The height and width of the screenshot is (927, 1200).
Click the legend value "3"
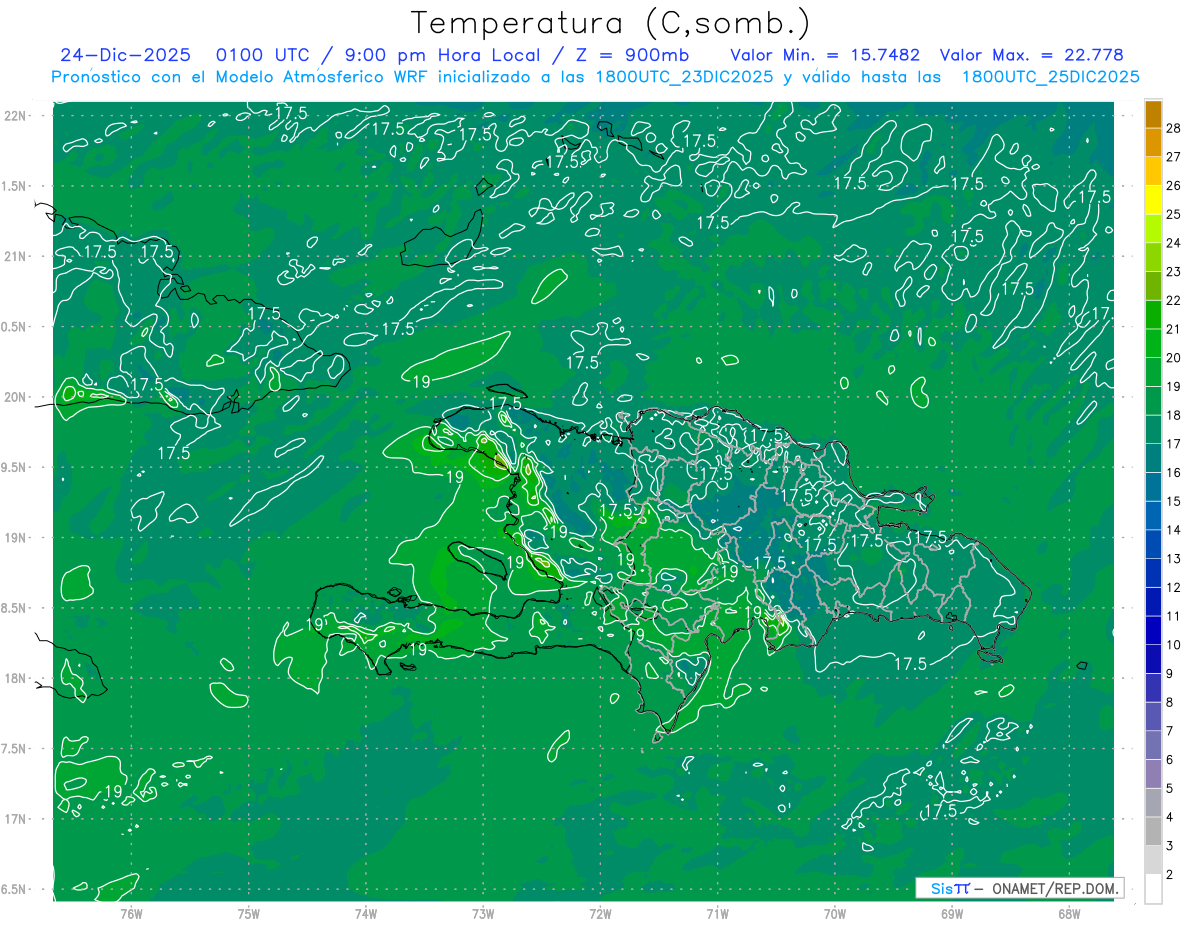[x=1170, y=846]
